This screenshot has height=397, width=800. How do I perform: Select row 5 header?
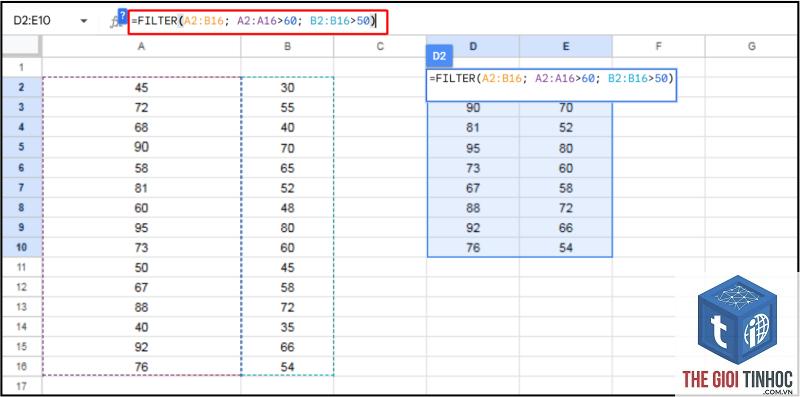tap(21, 147)
